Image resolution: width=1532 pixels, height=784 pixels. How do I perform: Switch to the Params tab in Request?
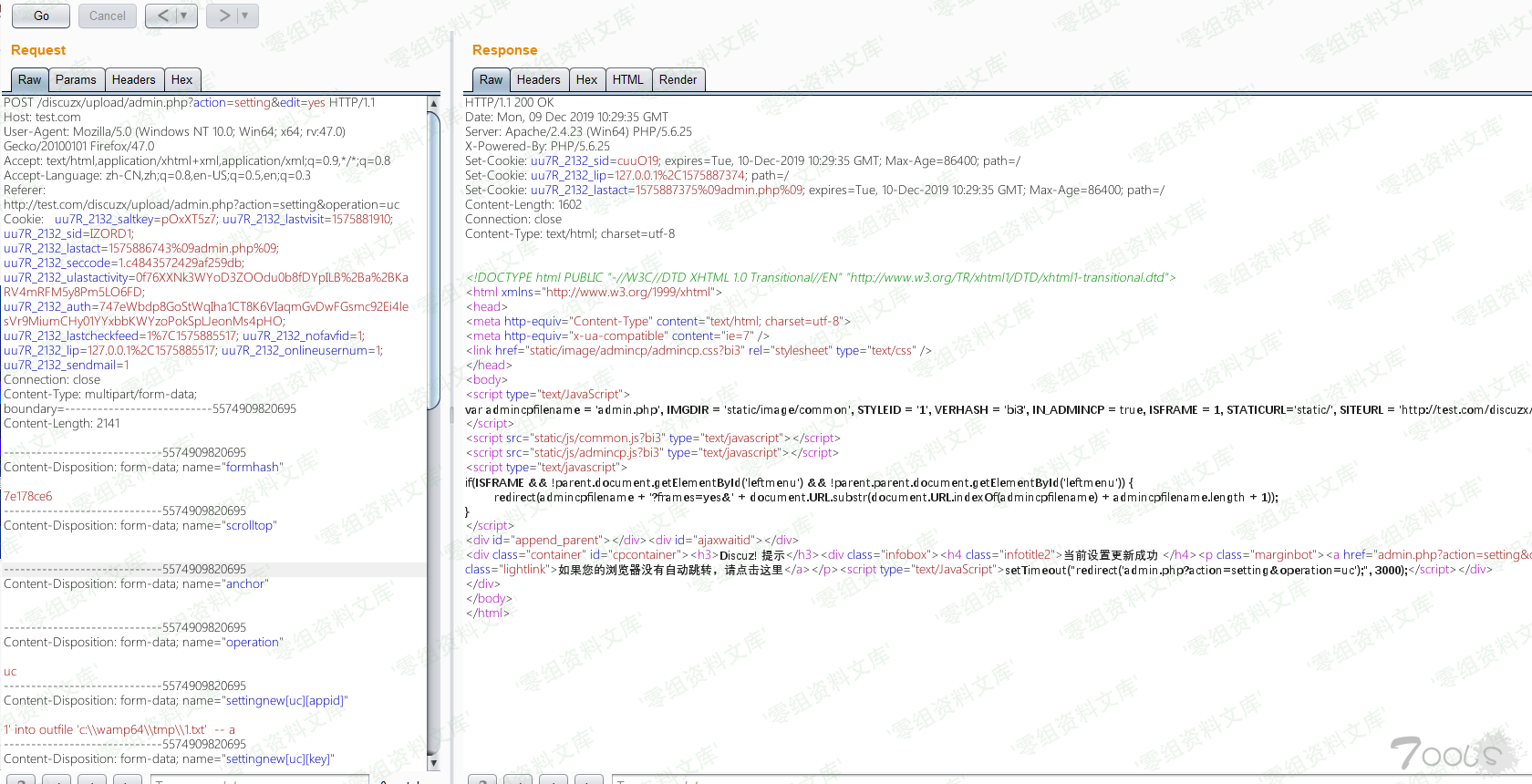(x=76, y=80)
